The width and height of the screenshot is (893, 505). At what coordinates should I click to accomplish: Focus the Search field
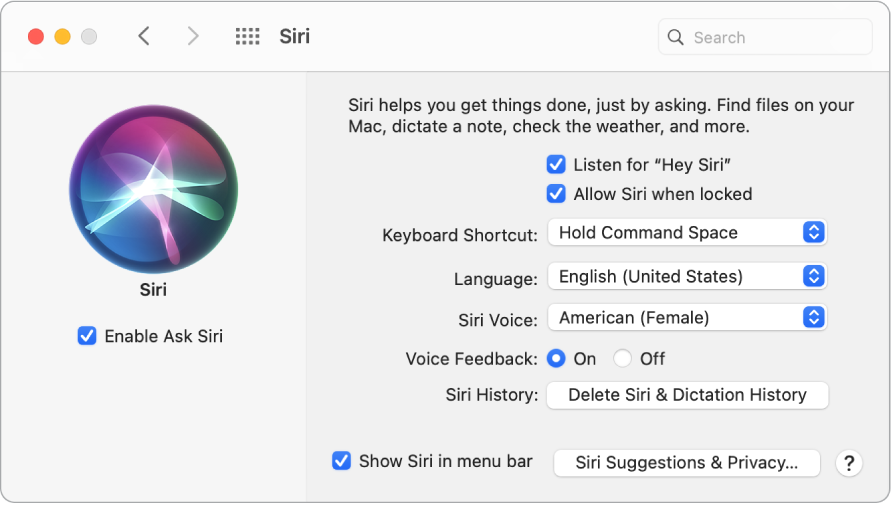(765, 37)
